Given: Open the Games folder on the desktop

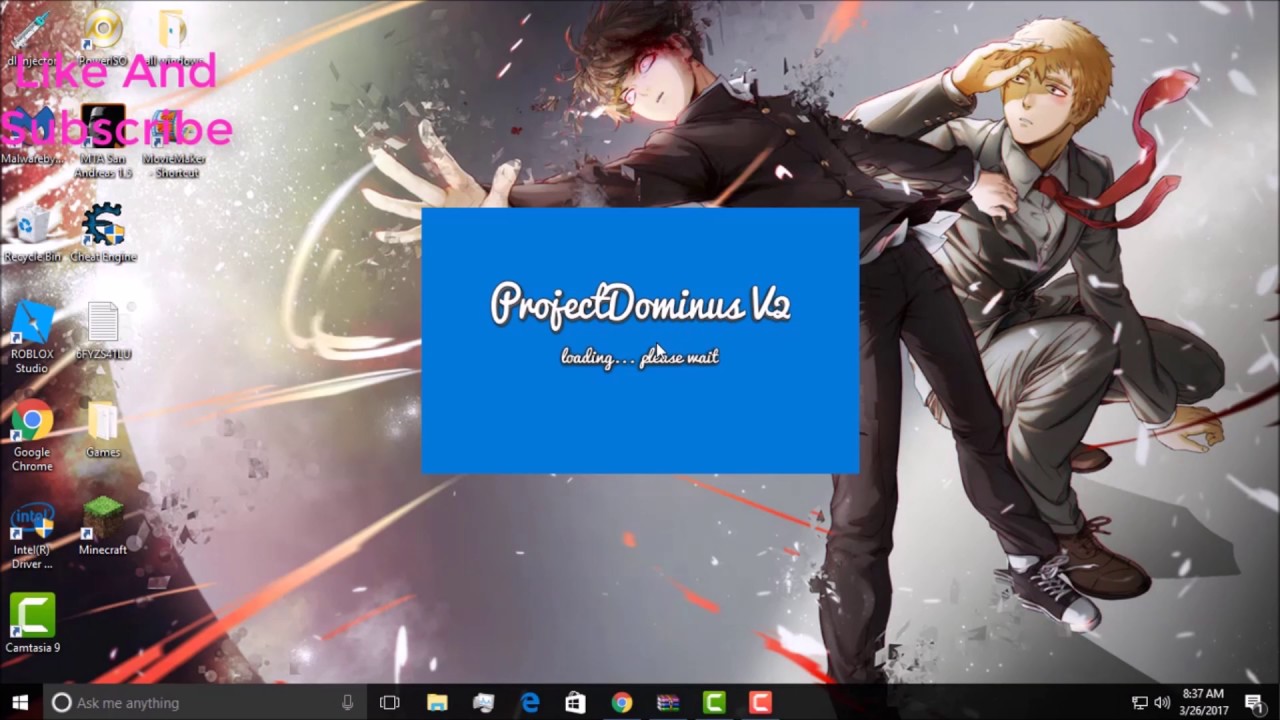Looking at the screenshot, I should coord(103,429).
